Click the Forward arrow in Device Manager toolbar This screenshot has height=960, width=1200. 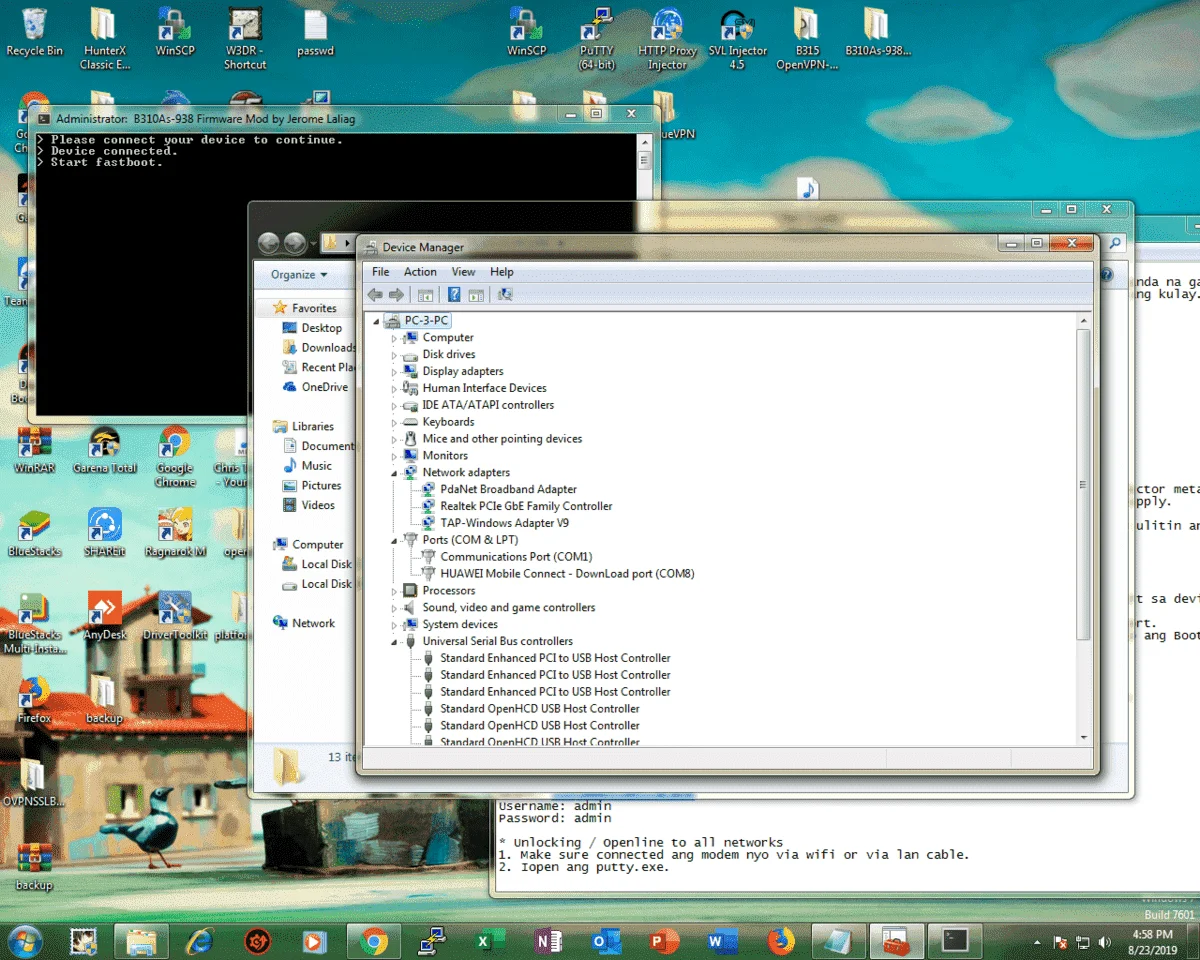tap(396, 295)
